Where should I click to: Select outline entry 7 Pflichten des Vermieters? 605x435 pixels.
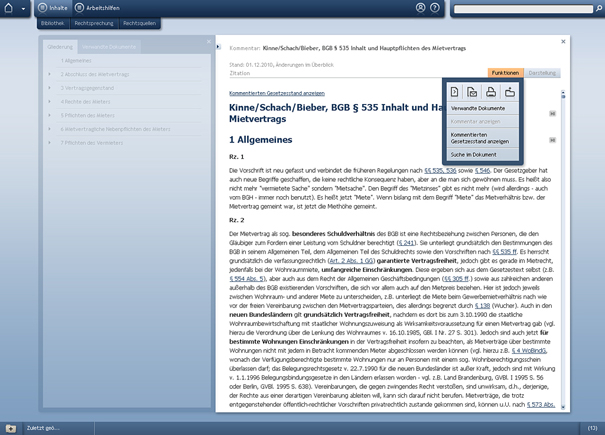(x=92, y=142)
